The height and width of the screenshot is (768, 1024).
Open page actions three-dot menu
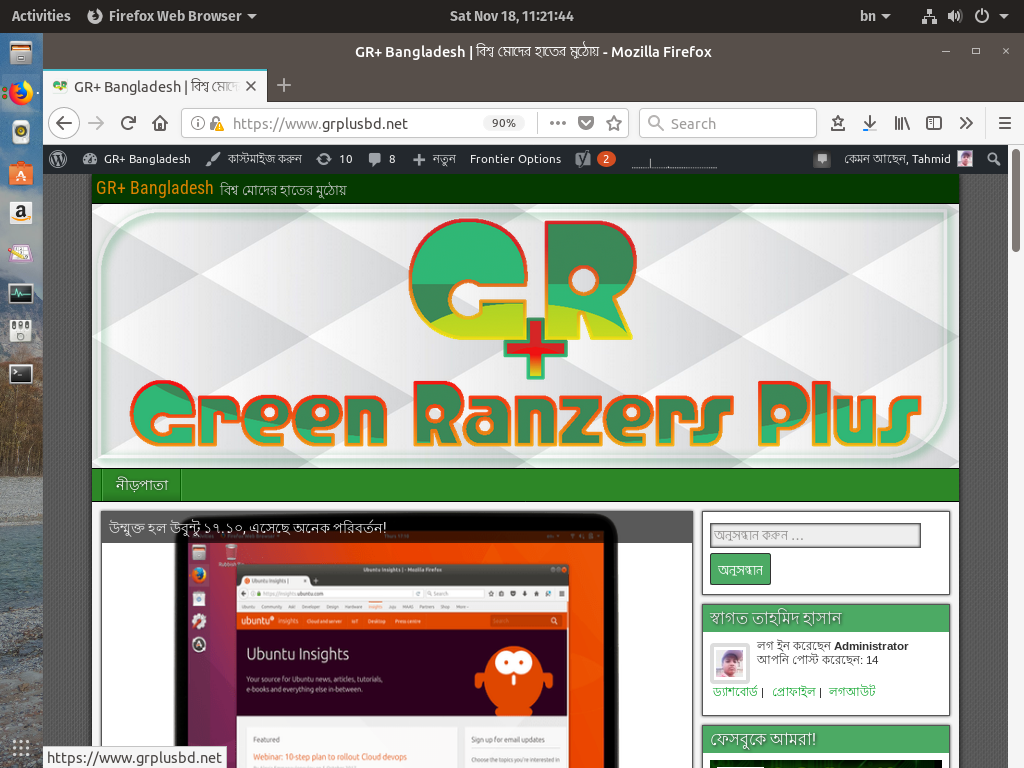pos(558,123)
